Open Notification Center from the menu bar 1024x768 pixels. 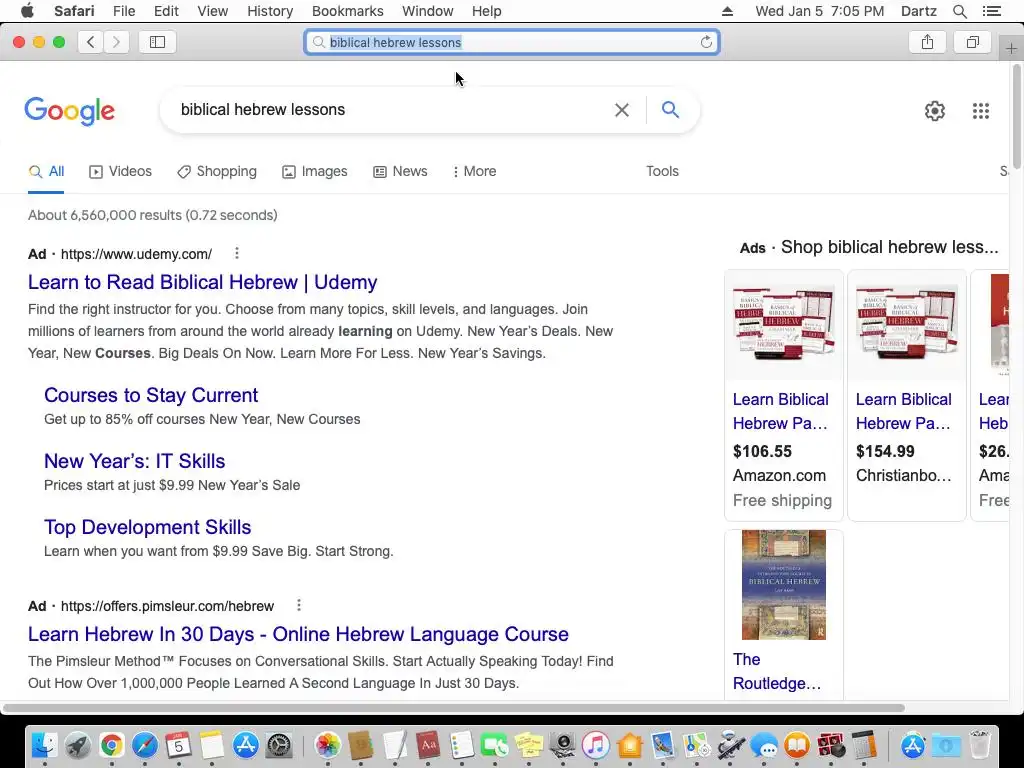(x=991, y=11)
